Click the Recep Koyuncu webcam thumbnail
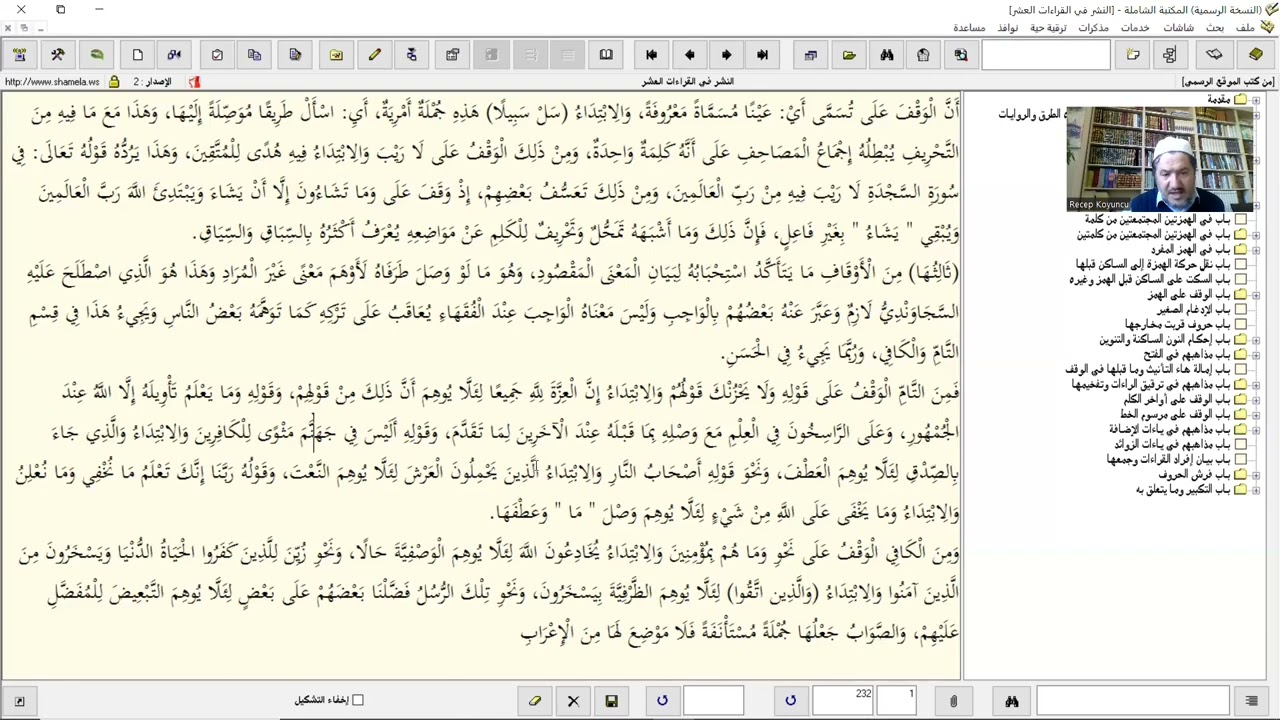1280x720 pixels. [x=1160, y=159]
